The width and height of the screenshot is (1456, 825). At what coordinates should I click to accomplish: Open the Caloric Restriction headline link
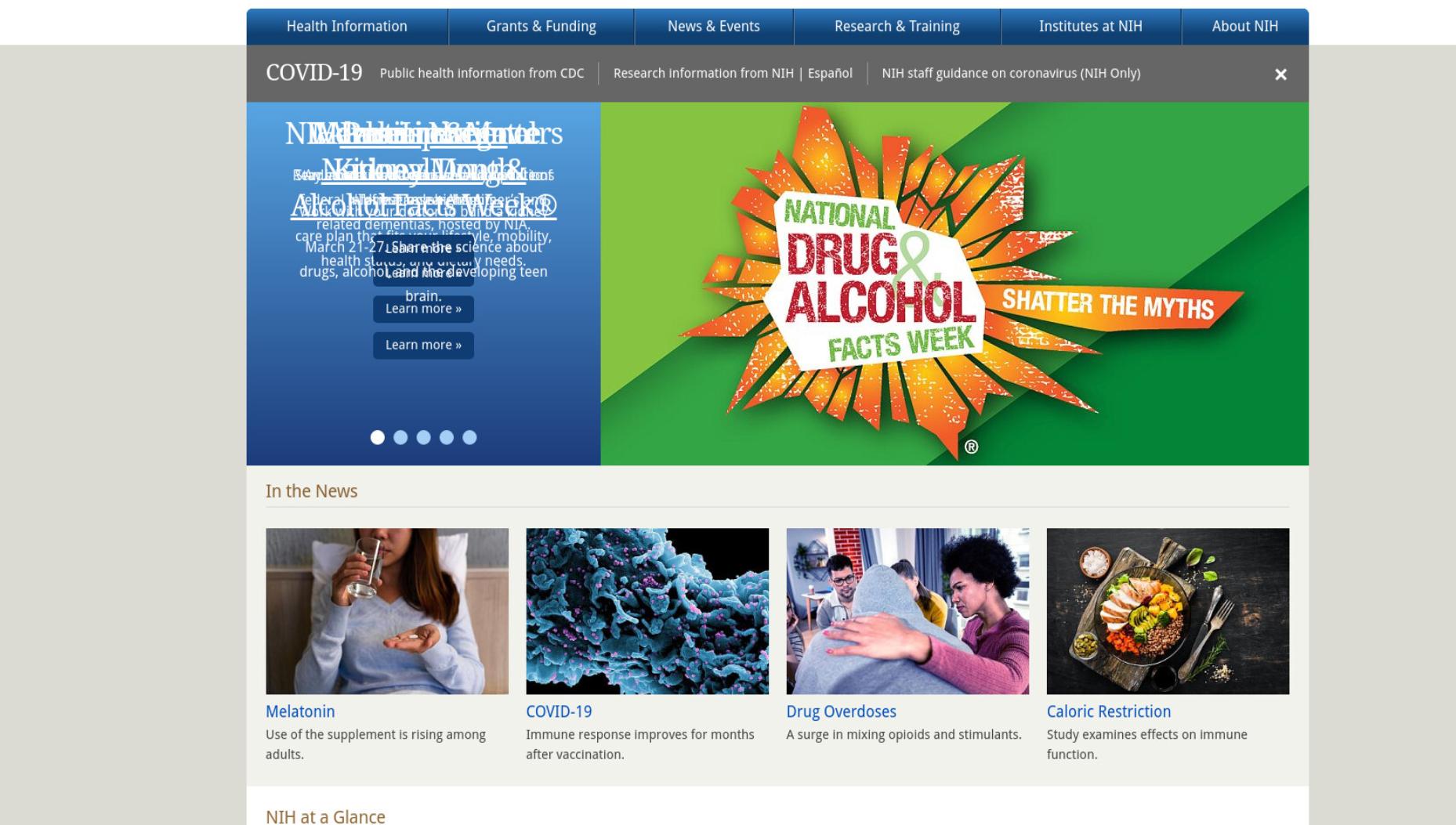click(1109, 711)
